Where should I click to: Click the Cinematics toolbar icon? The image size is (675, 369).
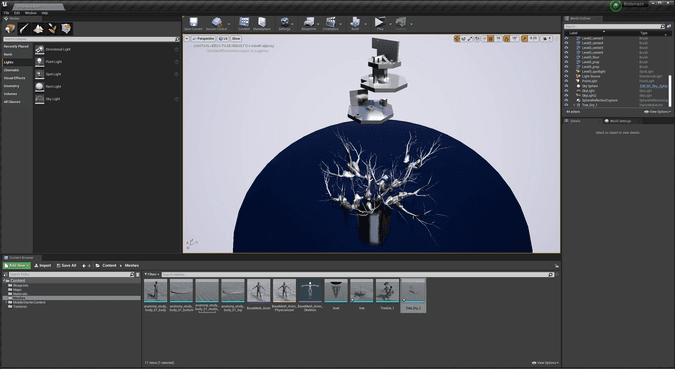331,24
